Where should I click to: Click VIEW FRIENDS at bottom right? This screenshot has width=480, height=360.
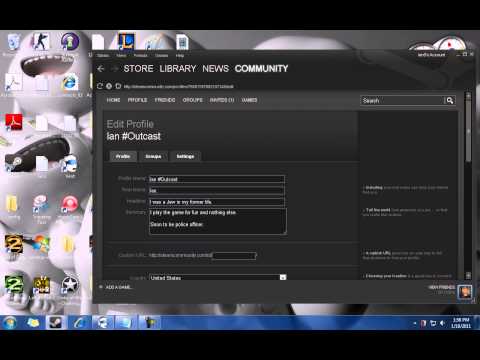[x=442, y=287]
